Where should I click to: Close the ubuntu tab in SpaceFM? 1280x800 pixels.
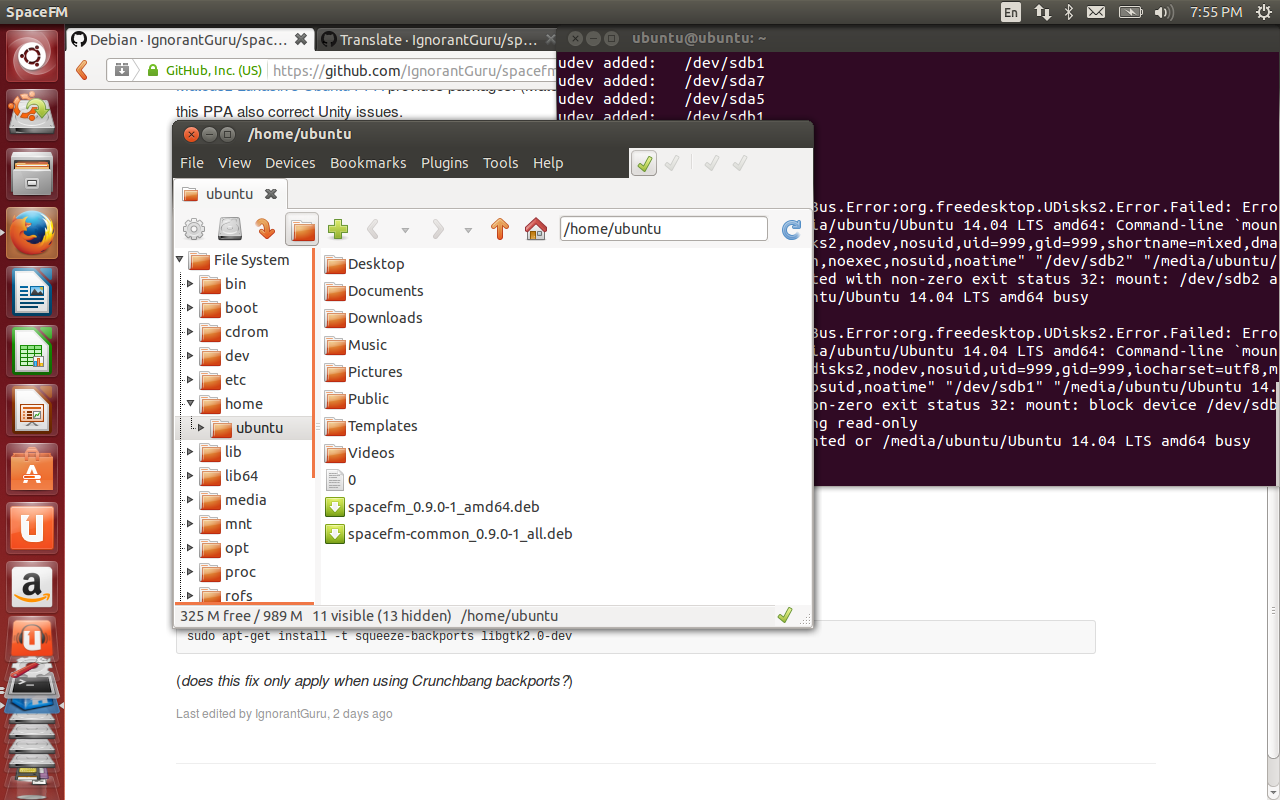tap(270, 194)
